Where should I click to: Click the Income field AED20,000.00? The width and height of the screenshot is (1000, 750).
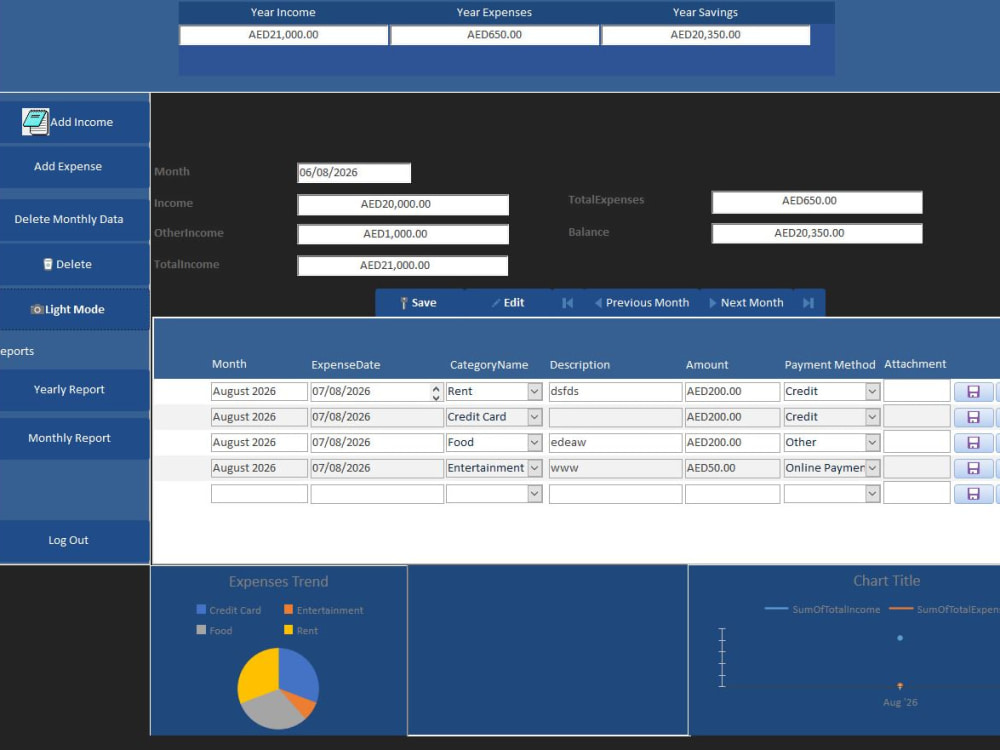tap(403, 204)
